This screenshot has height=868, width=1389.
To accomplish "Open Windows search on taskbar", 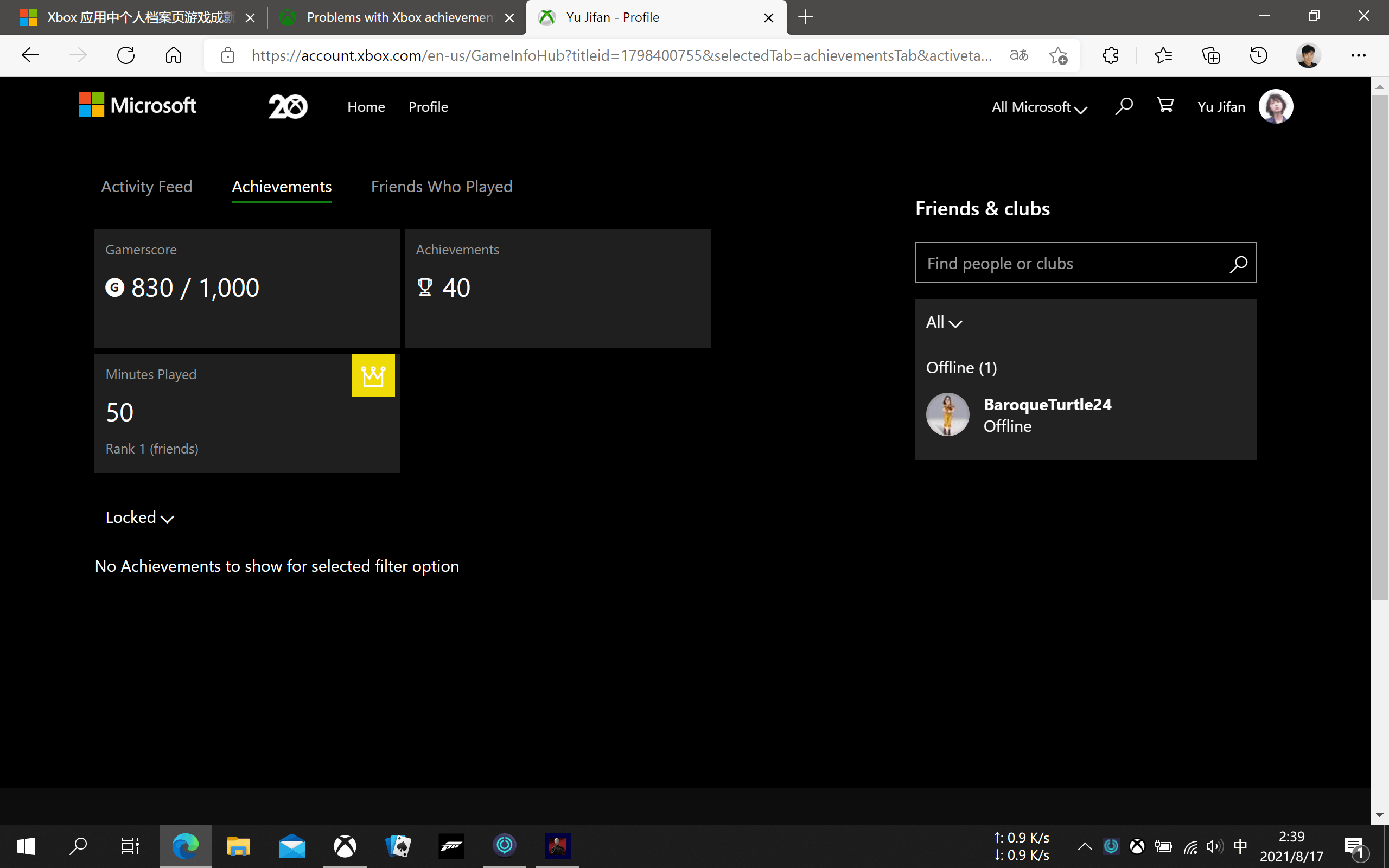I will tap(78, 846).
